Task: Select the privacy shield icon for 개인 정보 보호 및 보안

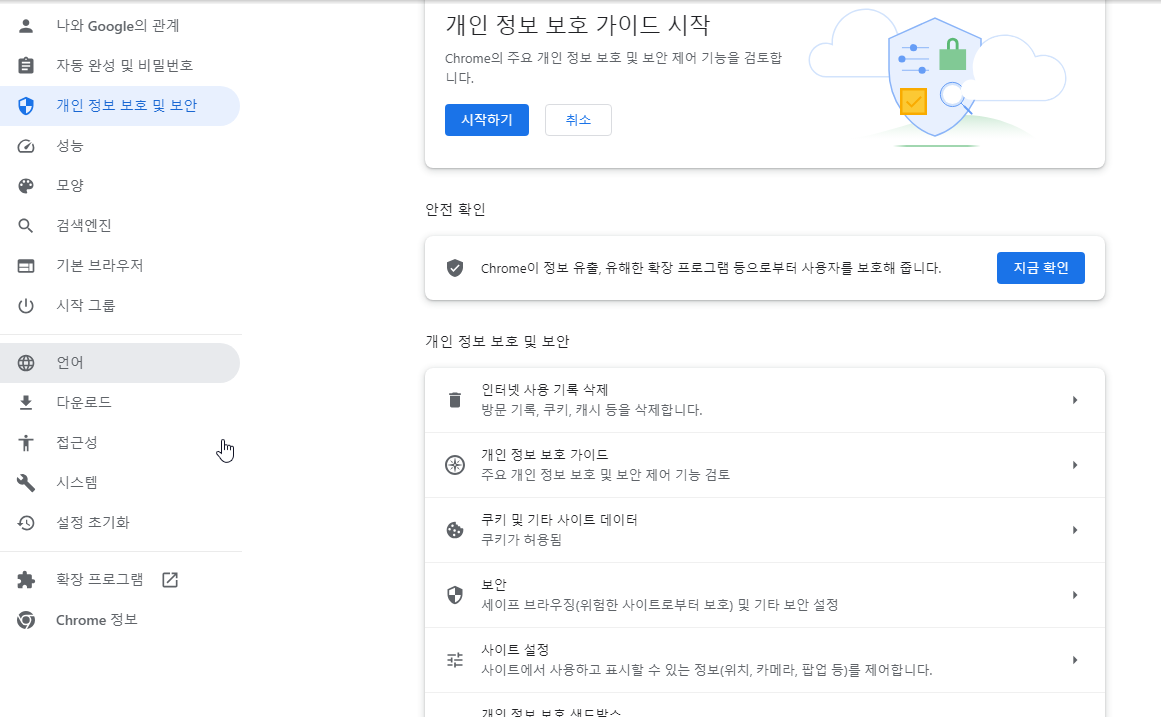Action: (25, 105)
